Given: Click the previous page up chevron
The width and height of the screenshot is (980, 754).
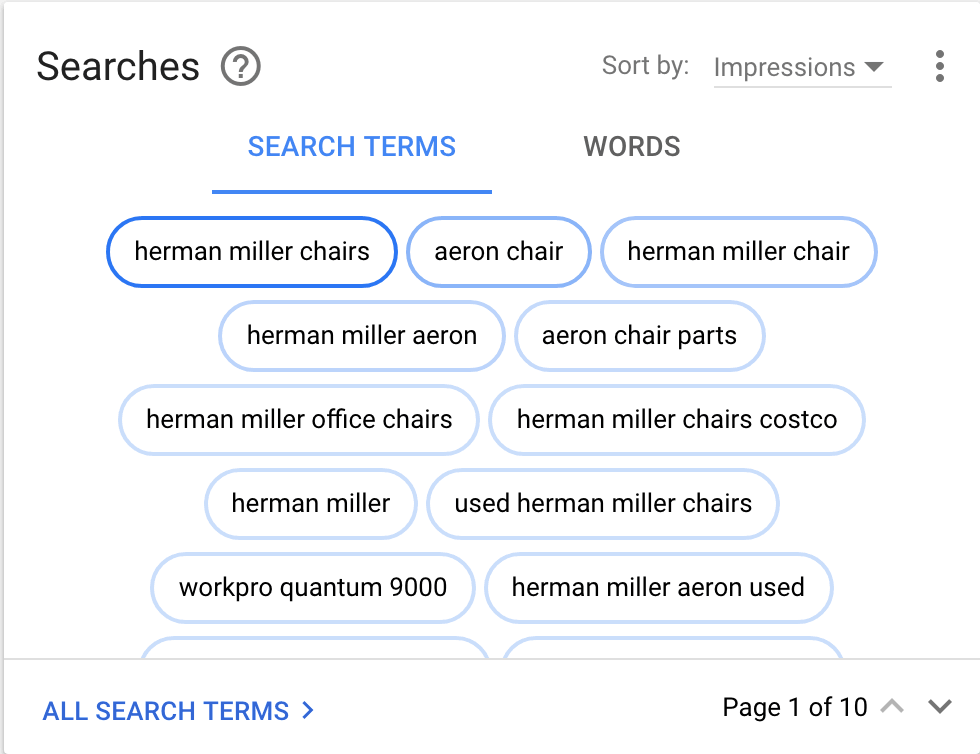Looking at the screenshot, I should [892, 704].
